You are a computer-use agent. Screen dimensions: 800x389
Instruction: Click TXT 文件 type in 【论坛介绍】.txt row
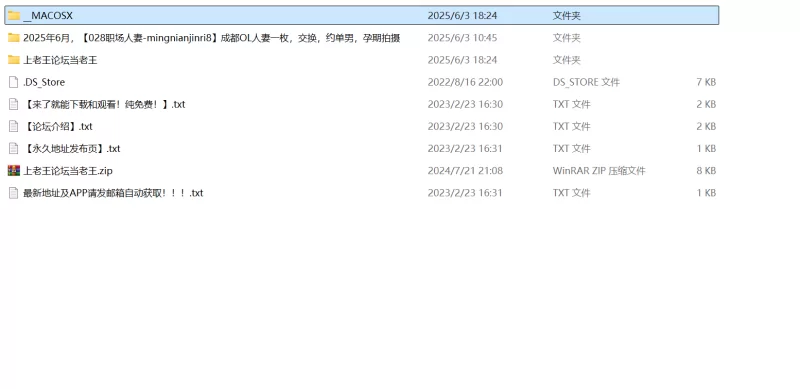tap(571, 126)
